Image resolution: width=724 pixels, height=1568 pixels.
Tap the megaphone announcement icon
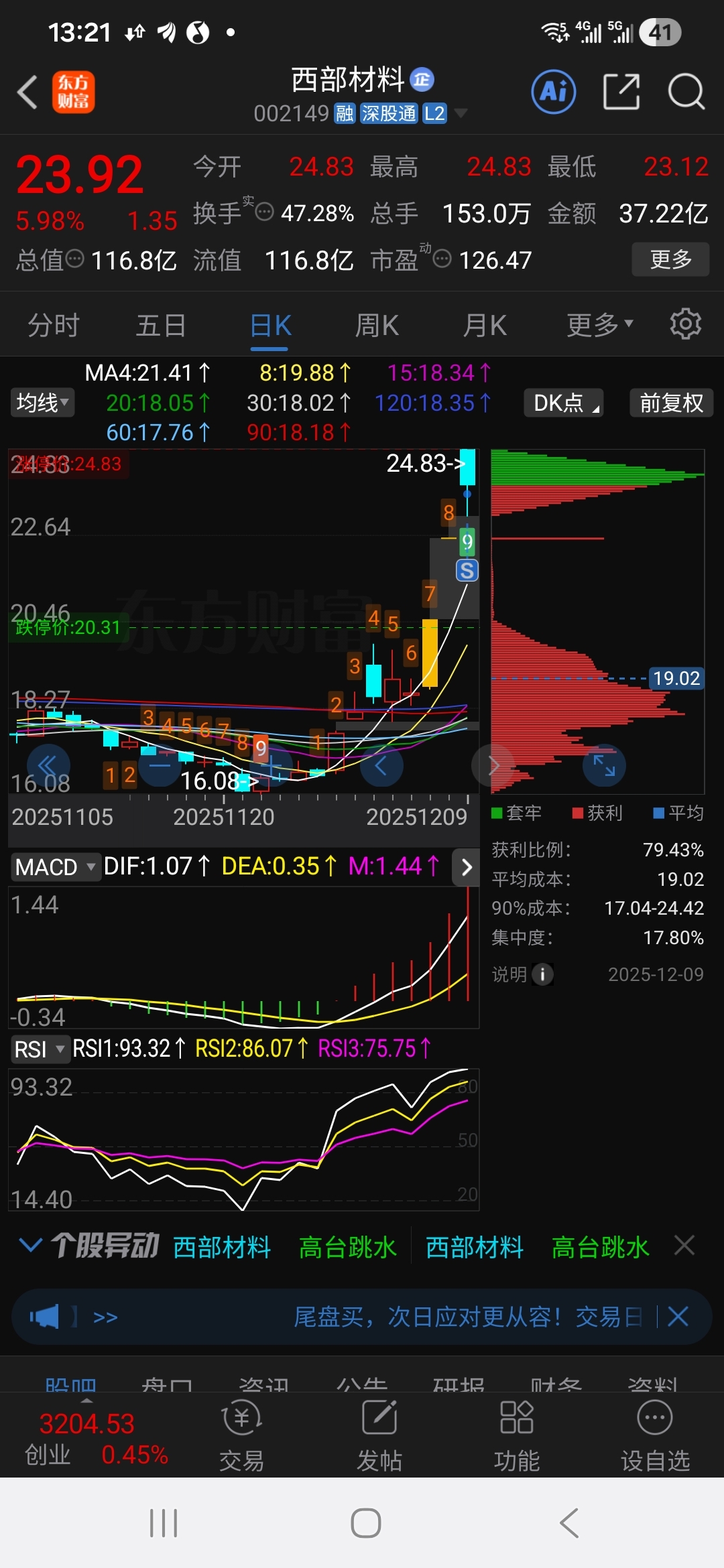44,1317
